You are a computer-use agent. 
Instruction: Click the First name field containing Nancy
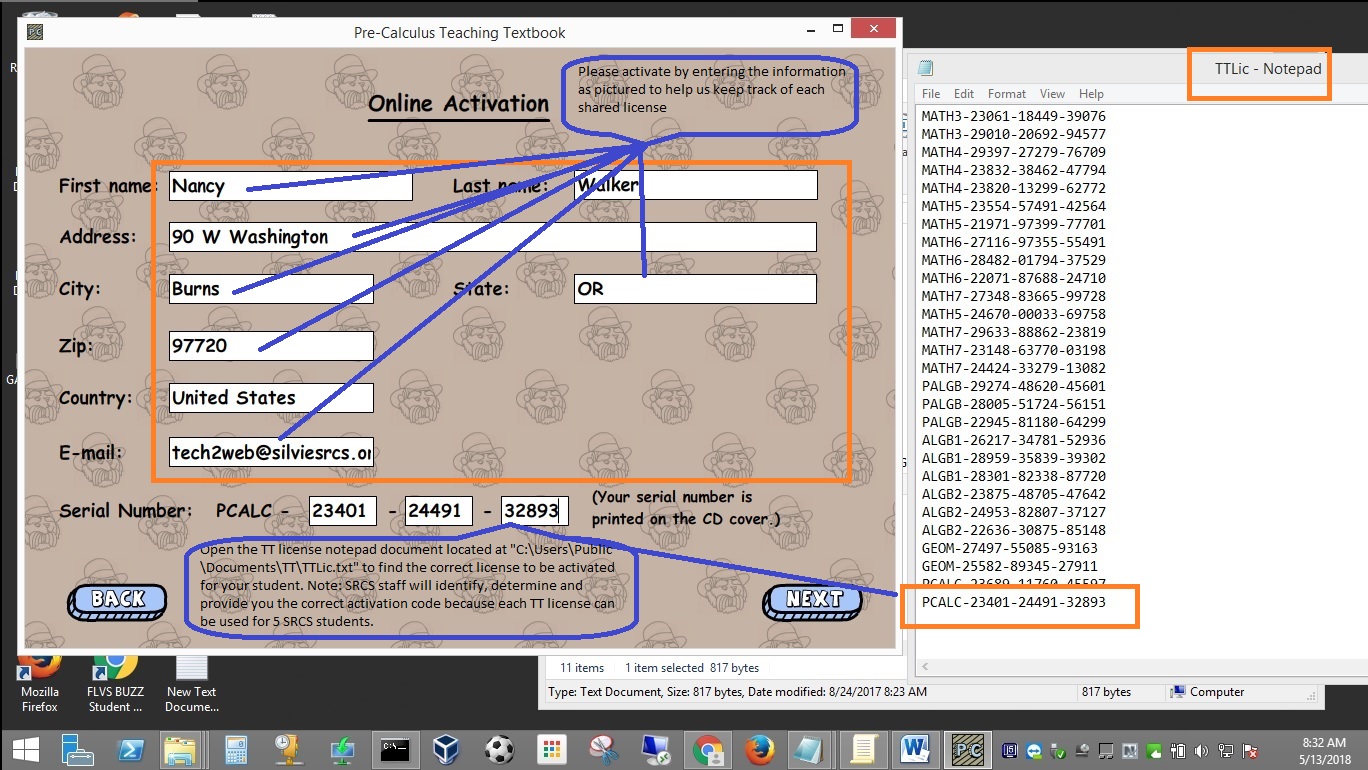coord(290,186)
